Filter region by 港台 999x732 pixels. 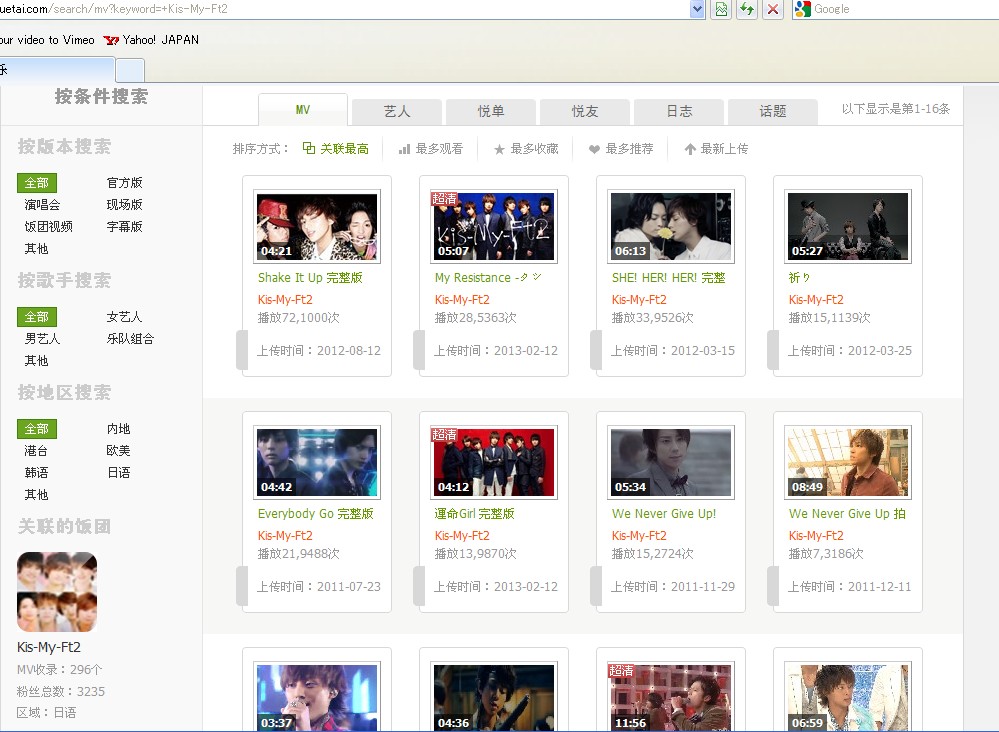click(x=36, y=450)
